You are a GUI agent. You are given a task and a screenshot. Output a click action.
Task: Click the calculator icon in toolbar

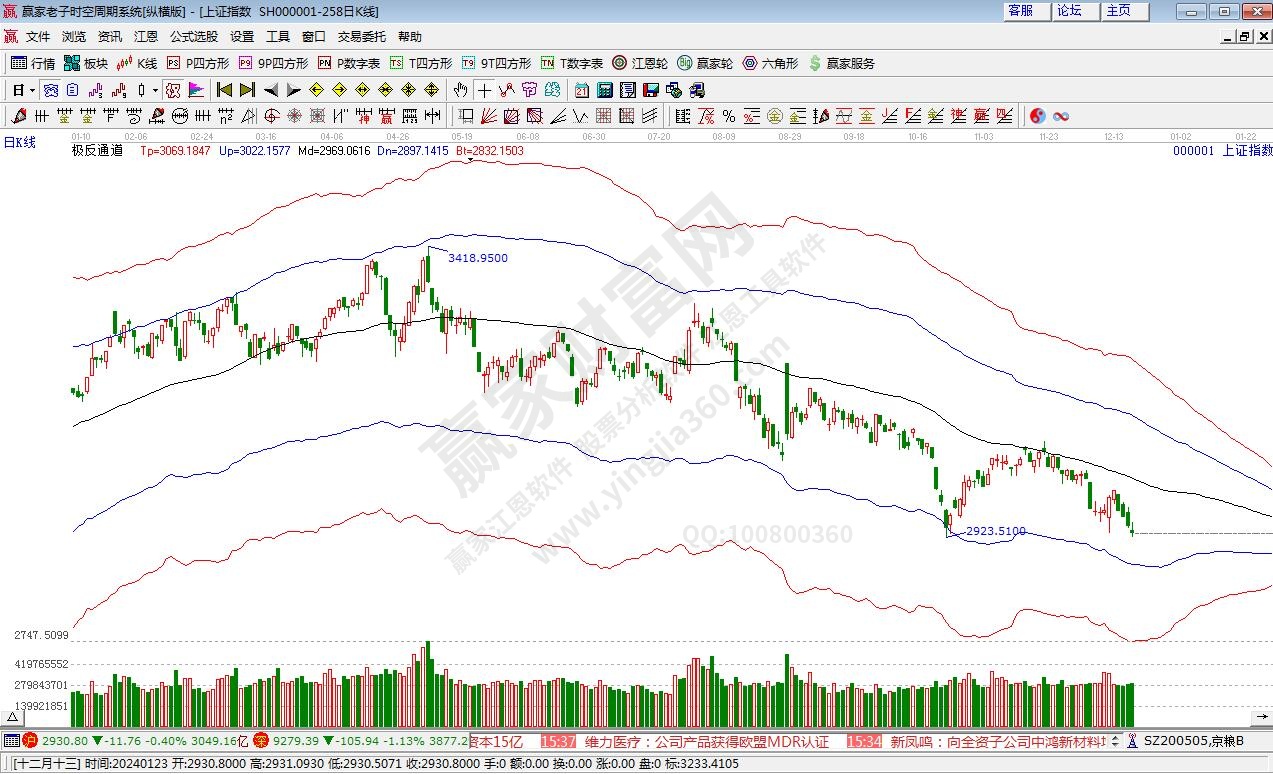tap(604, 89)
